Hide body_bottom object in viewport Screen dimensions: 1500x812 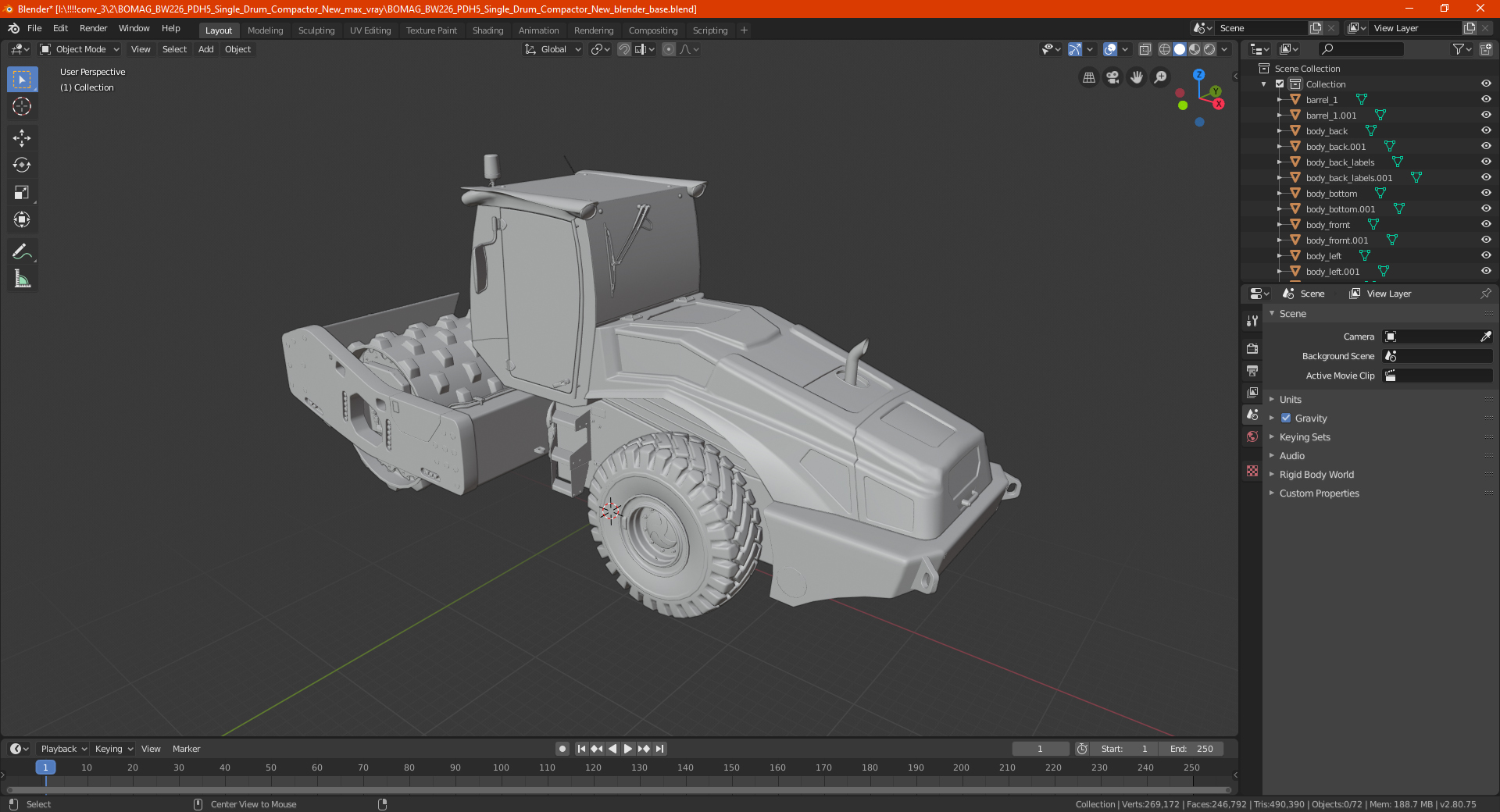(1486, 193)
